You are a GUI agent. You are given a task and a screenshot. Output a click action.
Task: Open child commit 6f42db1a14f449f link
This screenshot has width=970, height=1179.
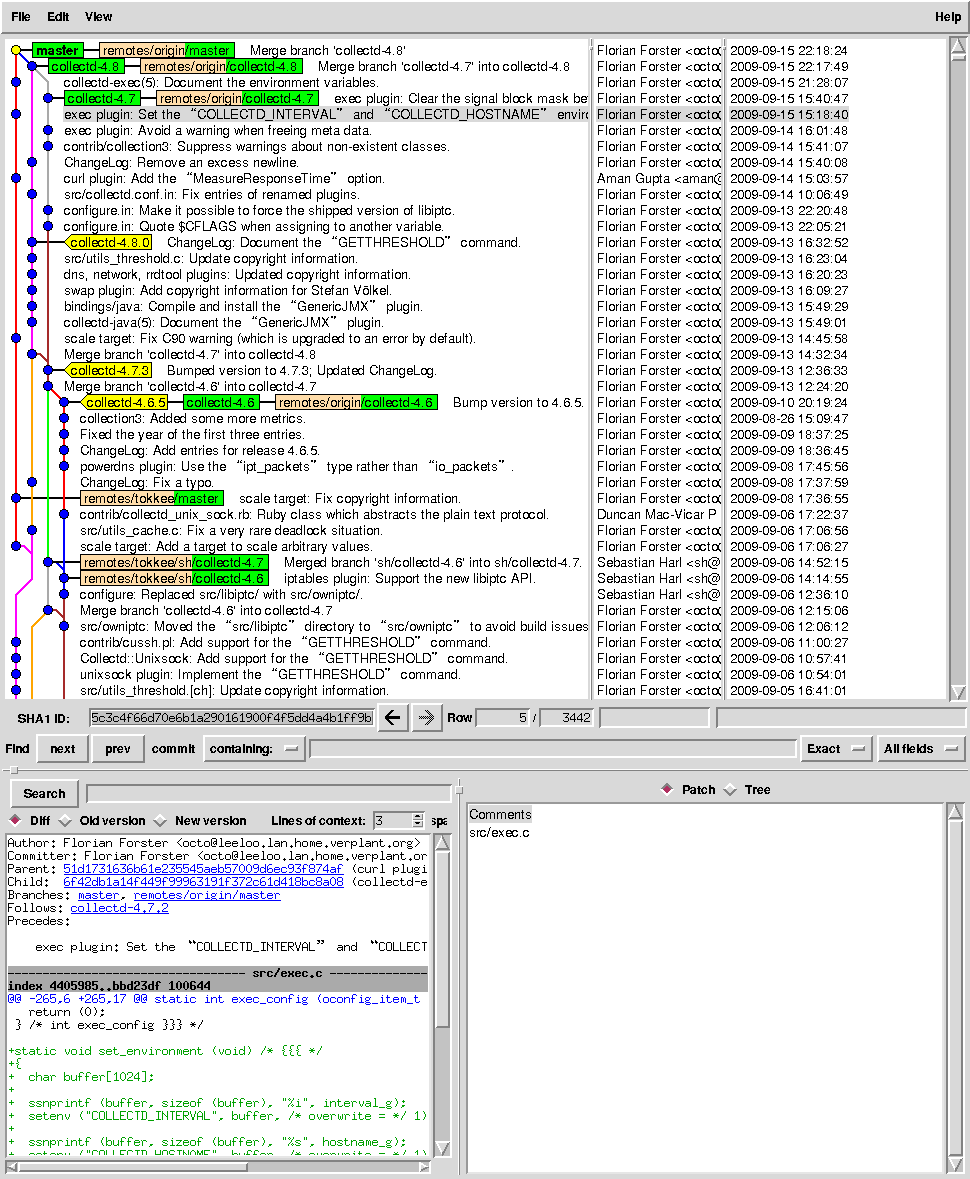click(203, 881)
